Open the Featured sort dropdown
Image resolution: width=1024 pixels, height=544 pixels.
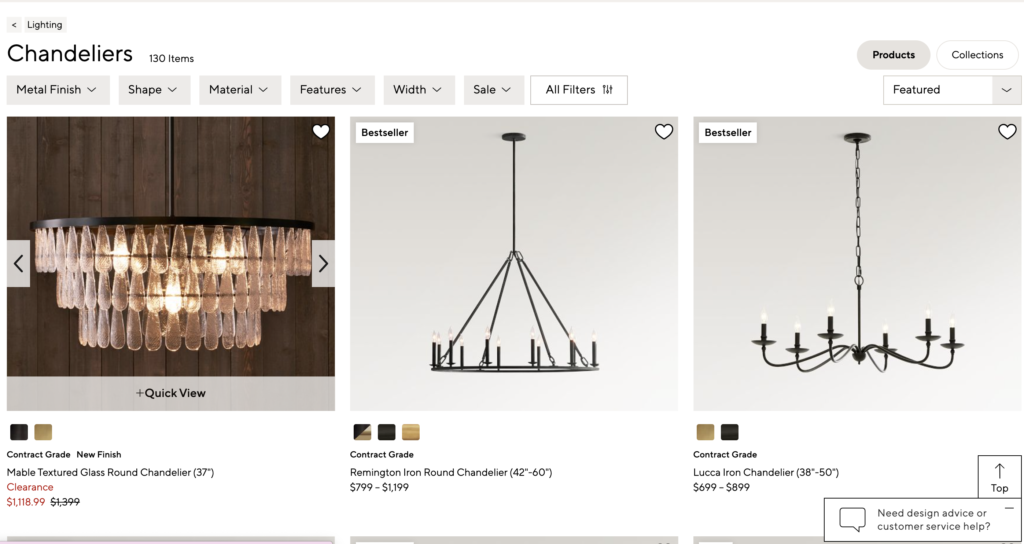[x=952, y=89]
